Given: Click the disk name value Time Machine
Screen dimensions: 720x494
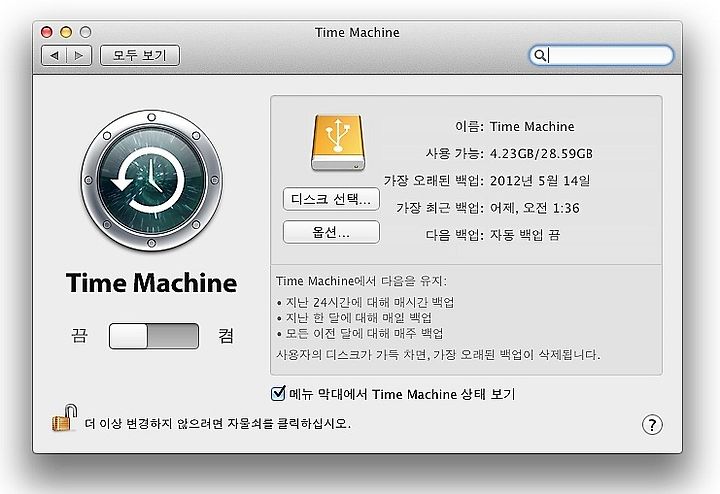Looking at the screenshot, I should [x=532, y=126].
